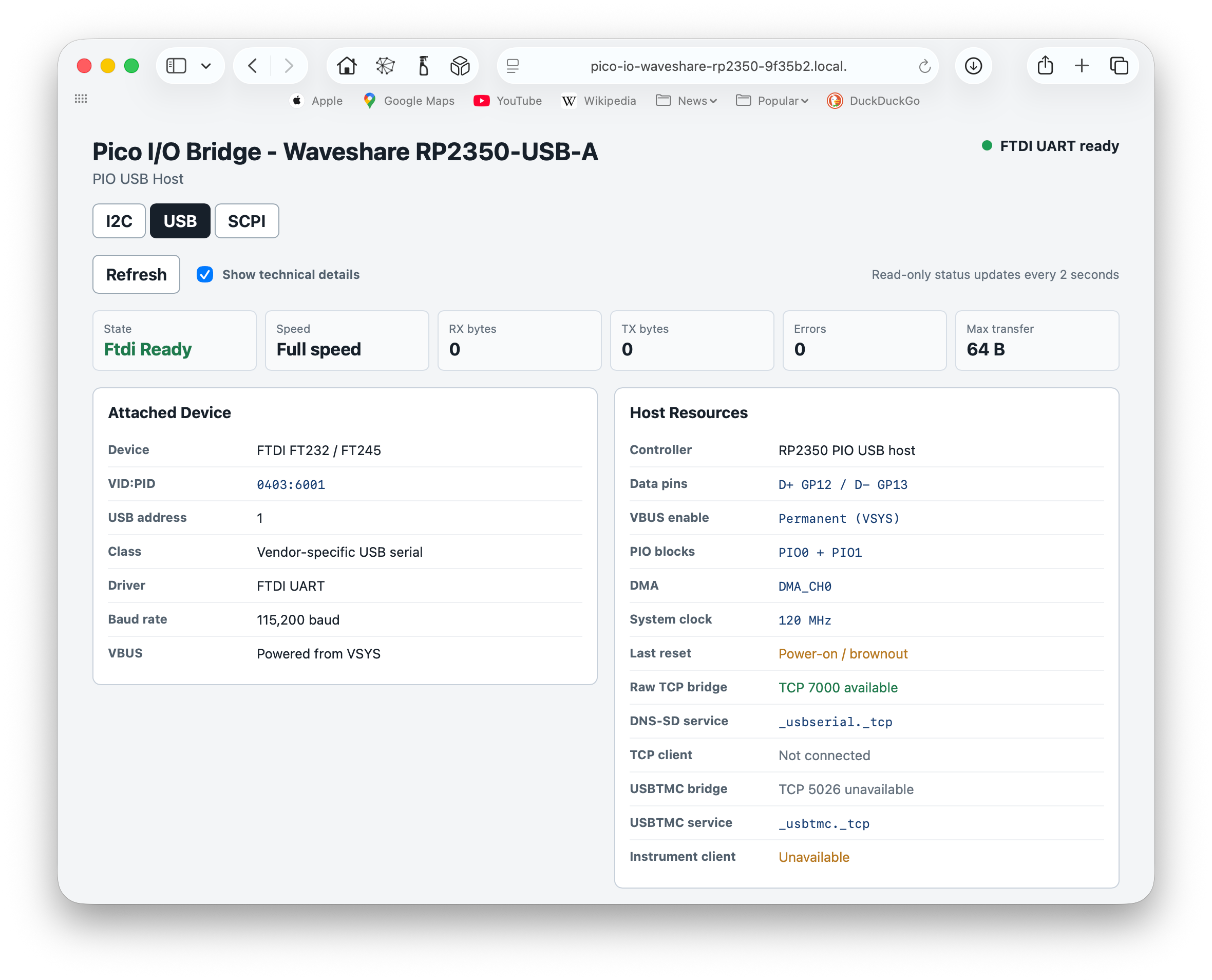1212x980 pixels.
Task: Click the _usbtmc._tcp service name
Action: coord(824,823)
